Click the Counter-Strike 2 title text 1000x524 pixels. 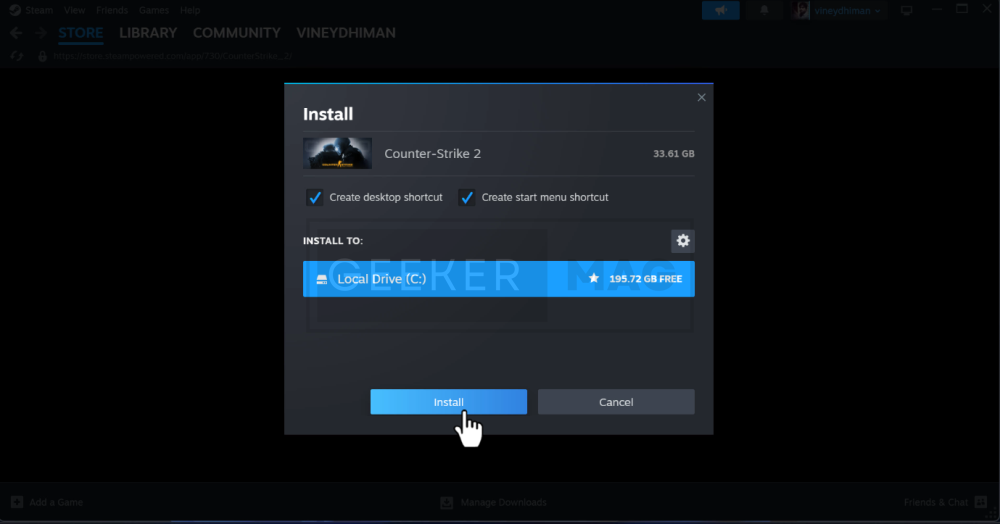pyautogui.click(x=432, y=154)
